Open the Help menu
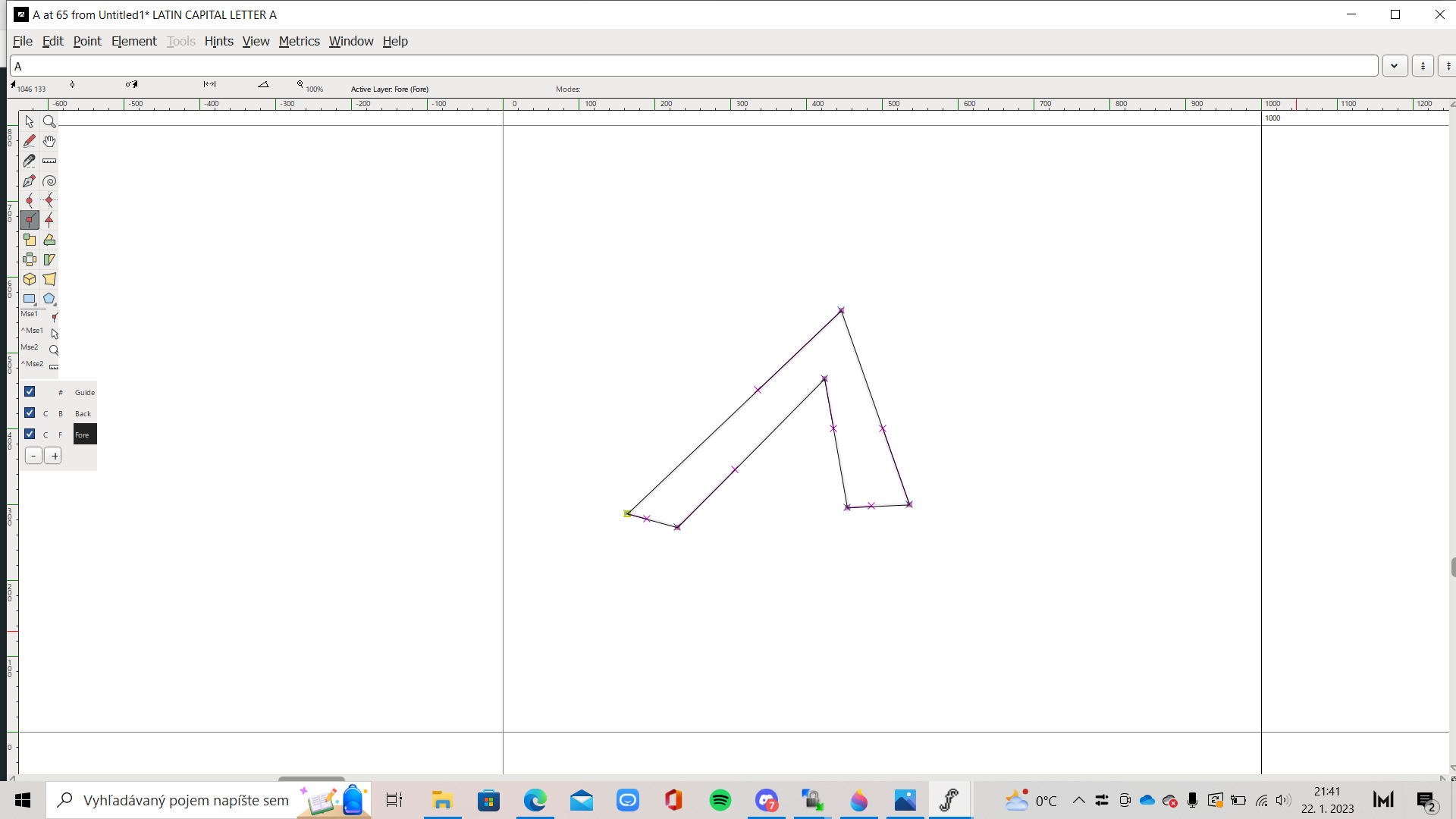This screenshot has width=1456, height=819. pos(395,41)
